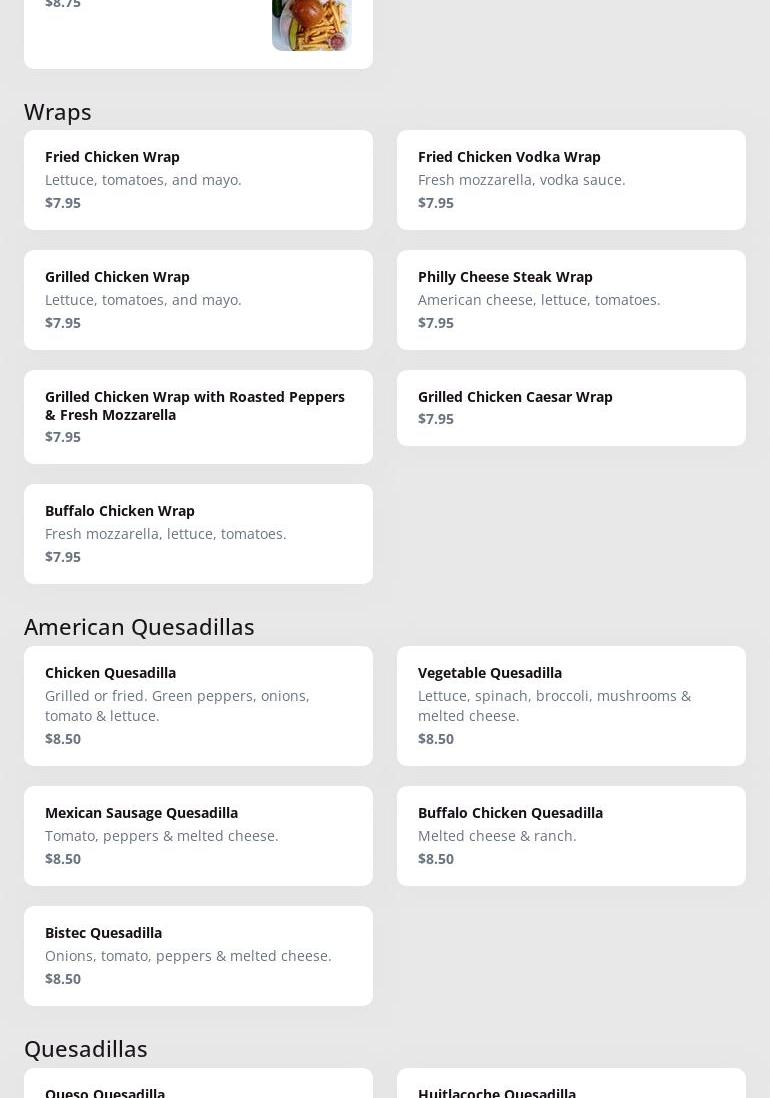Open the burger and fries photo thumbnail
The image size is (770, 1098).
click(x=311, y=24)
